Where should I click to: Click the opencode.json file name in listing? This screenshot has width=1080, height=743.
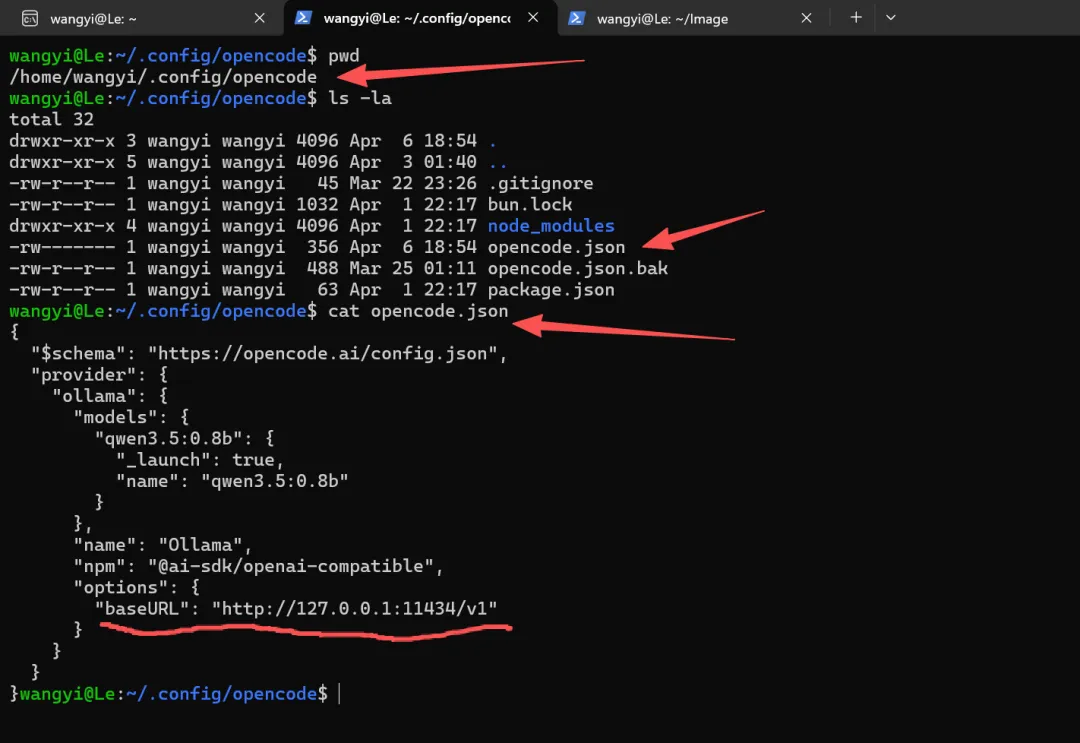click(x=557, y=247)
